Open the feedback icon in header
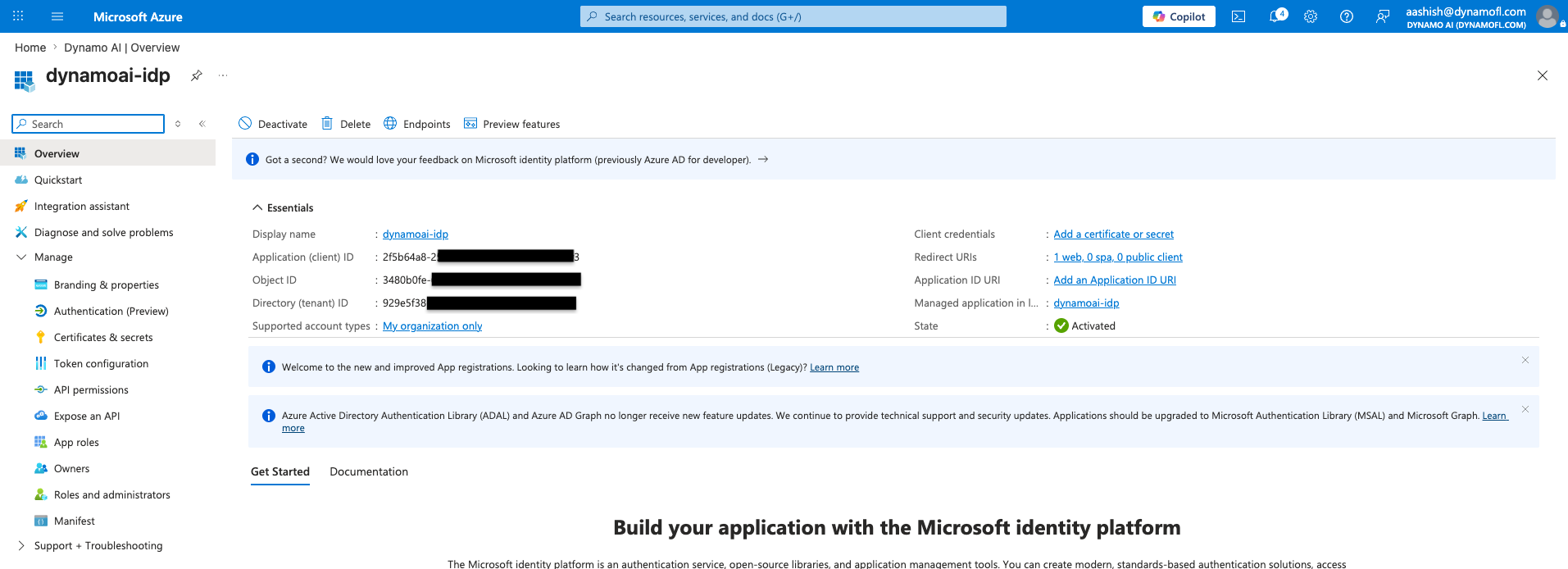The width and height of the screenshot is (1568, 569). 1383,16
